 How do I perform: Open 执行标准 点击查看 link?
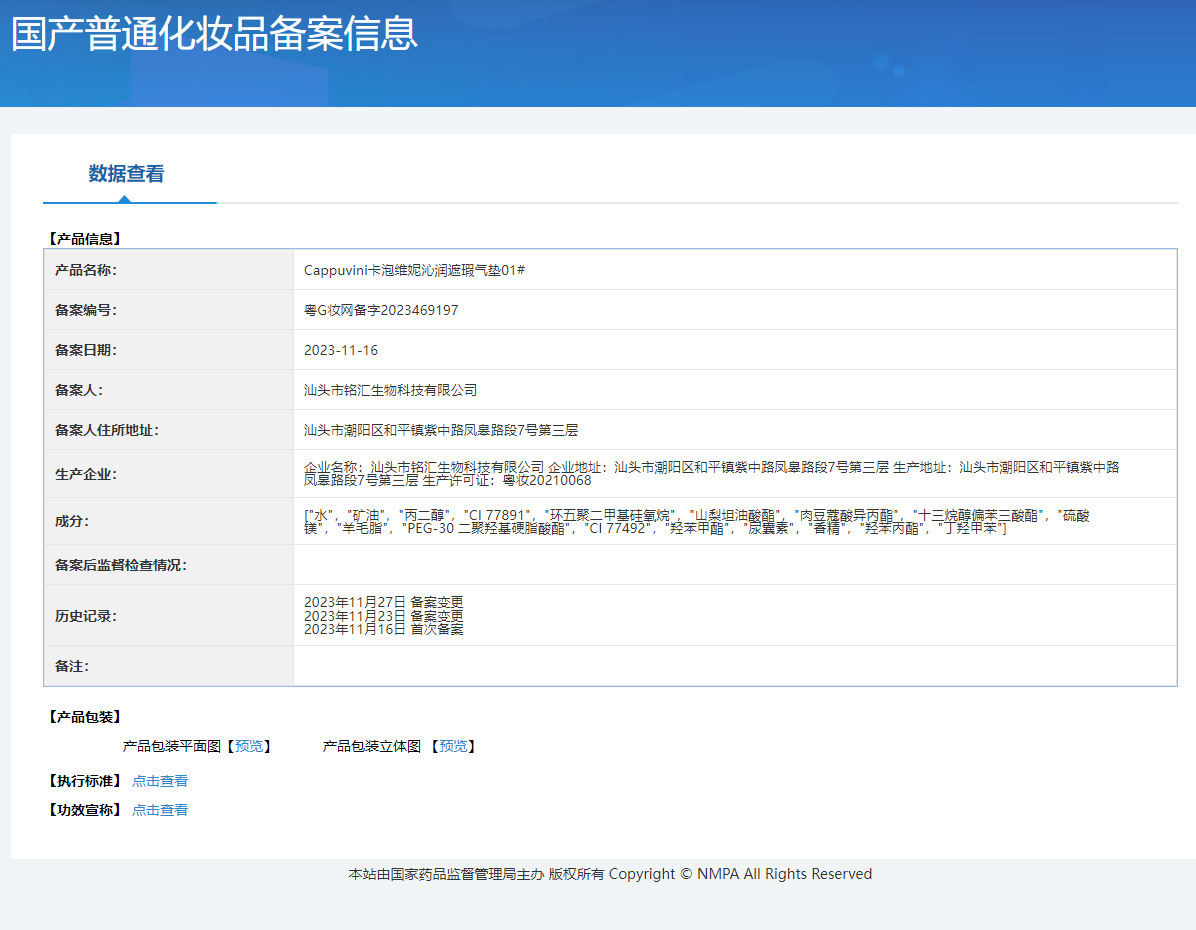click(159, 781)
